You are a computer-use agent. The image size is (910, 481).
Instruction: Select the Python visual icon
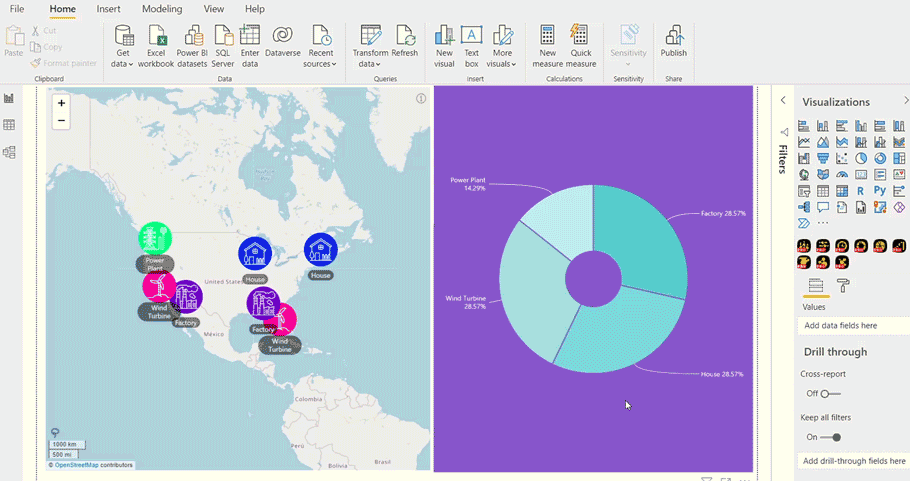tap(879, 190)
